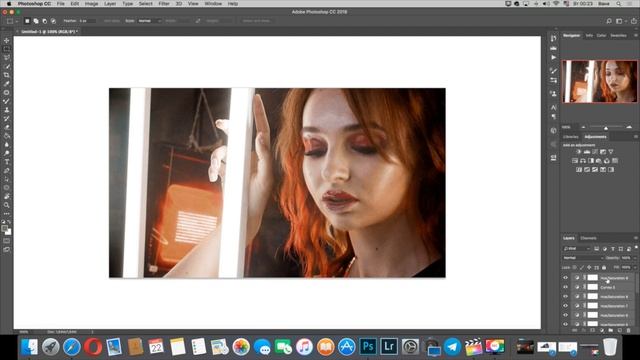This screenshot has height=360, width=640.
Task: Add a layer mask
Action: click(x=593, y=330)
